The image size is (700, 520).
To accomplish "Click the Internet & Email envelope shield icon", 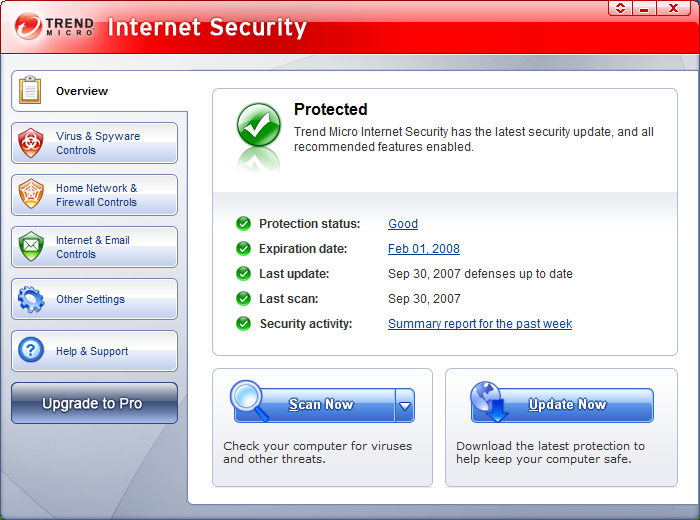I will [31, 247].
